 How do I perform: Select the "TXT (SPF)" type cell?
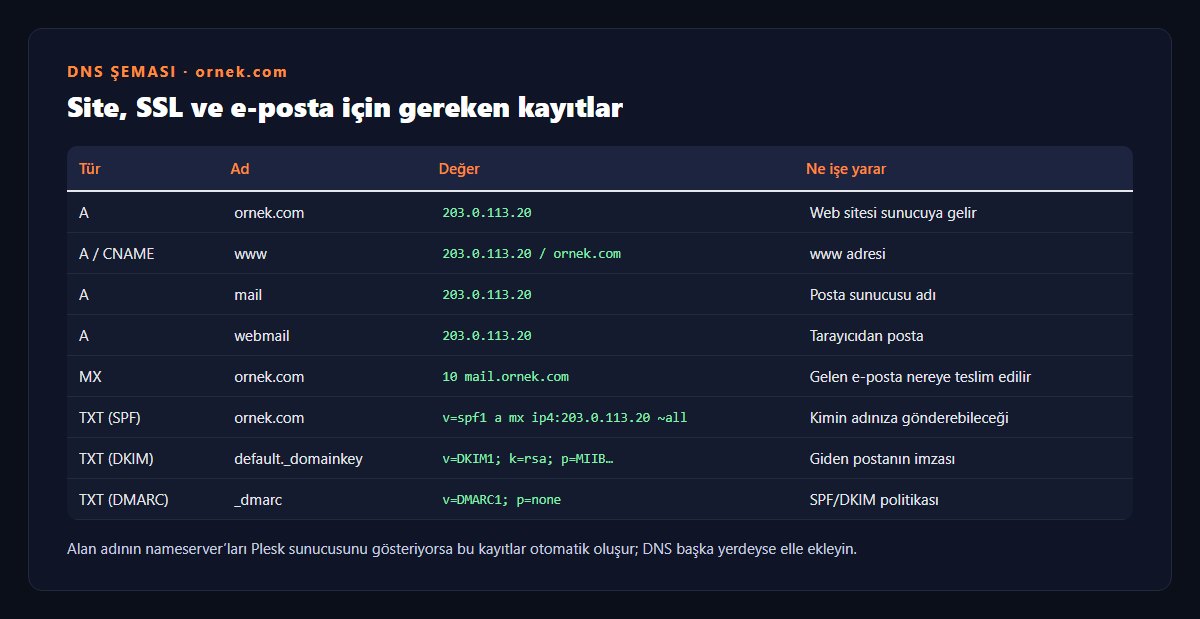point(112,418)
